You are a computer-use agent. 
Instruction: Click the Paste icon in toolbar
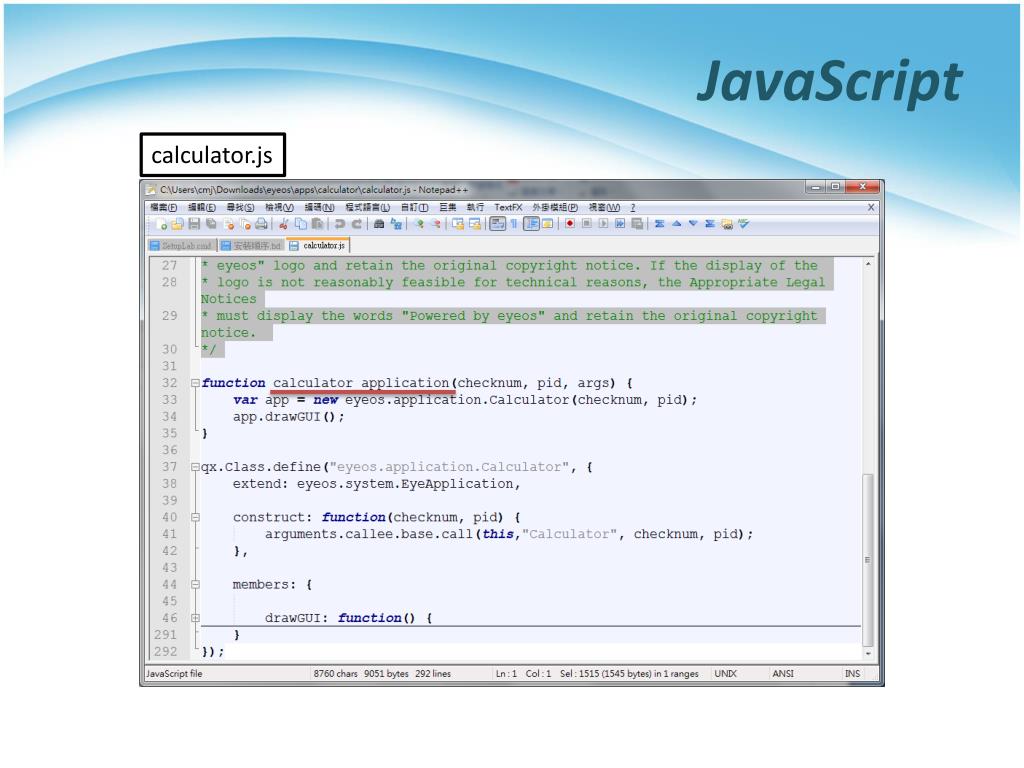(x=317, y=224)
